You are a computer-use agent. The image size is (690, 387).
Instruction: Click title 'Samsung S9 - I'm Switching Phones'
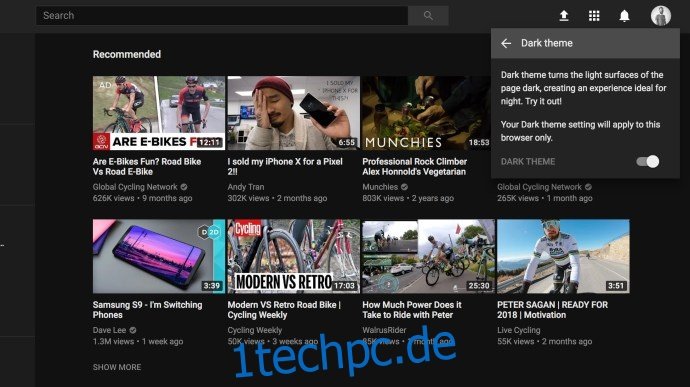pyautogui.click(x=147, y=310)
